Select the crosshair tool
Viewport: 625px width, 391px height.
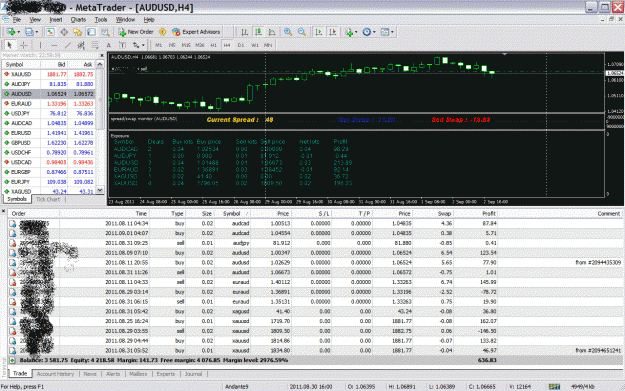(24, 45)
